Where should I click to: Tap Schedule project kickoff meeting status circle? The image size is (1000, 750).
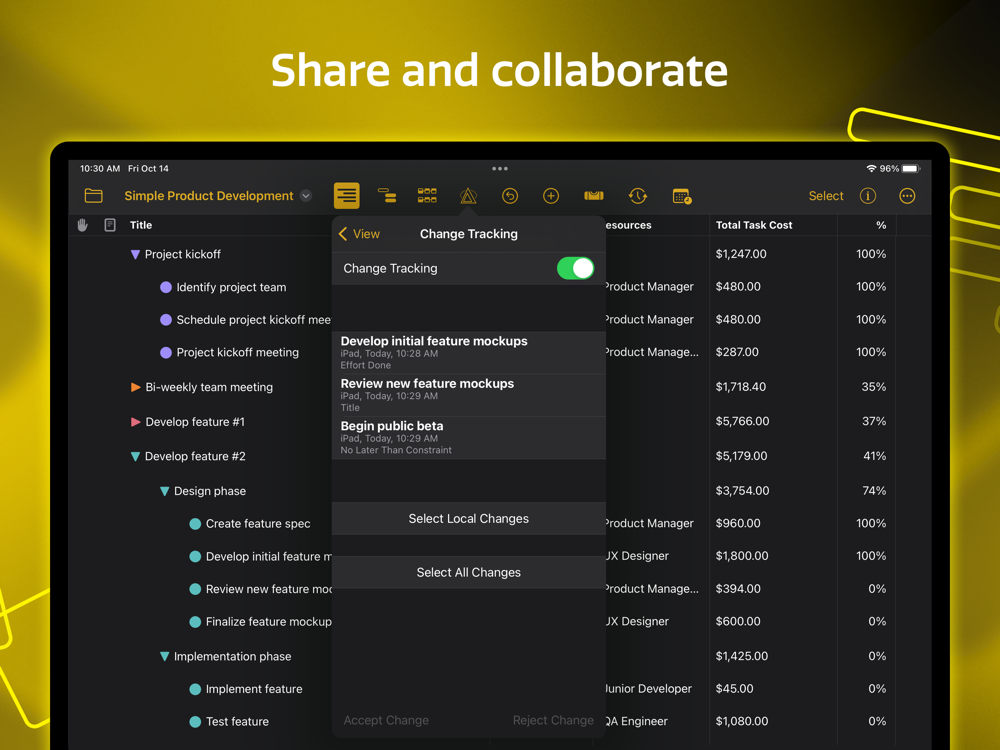(166, 320)
